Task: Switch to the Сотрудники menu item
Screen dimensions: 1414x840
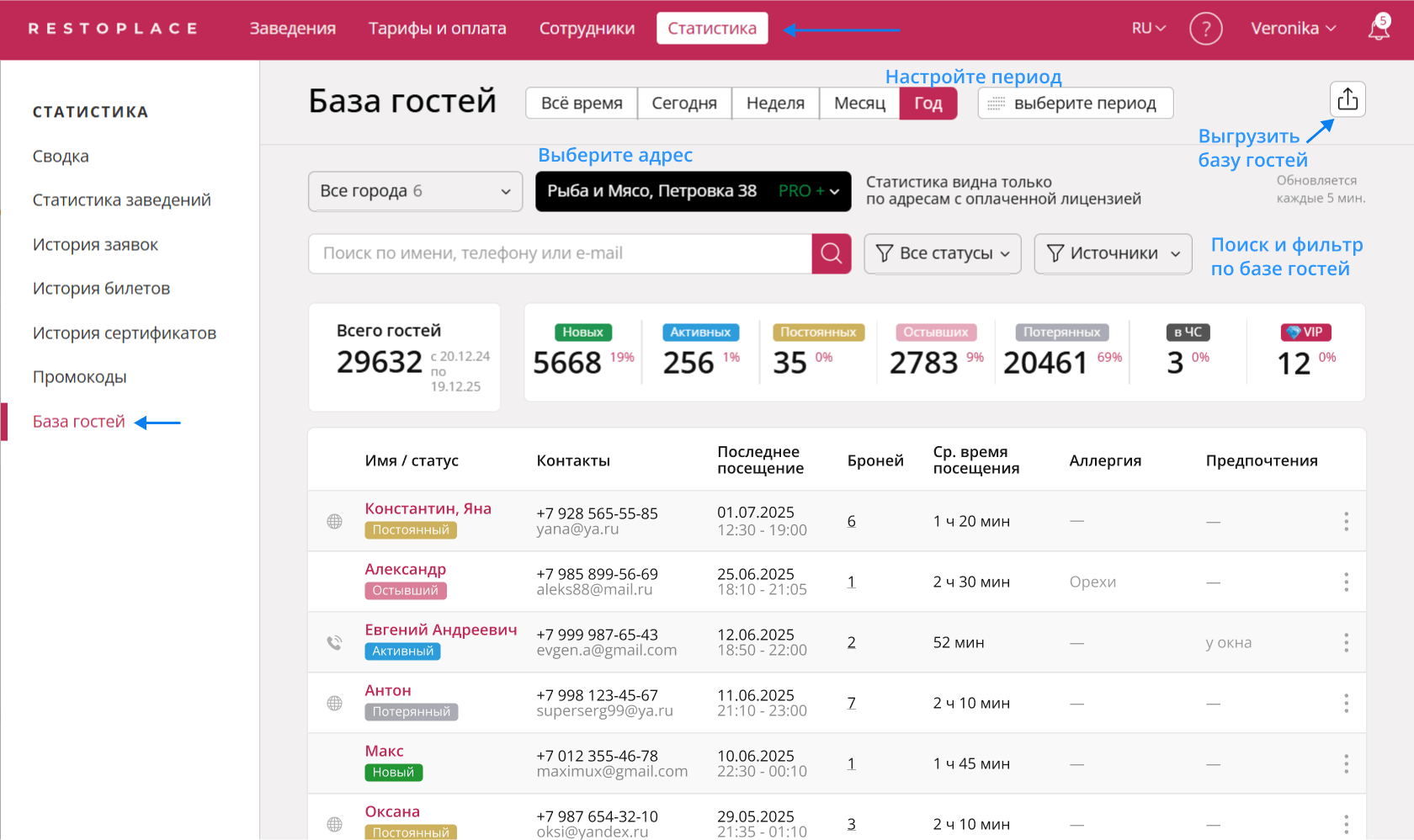Action: click(587, 28)
